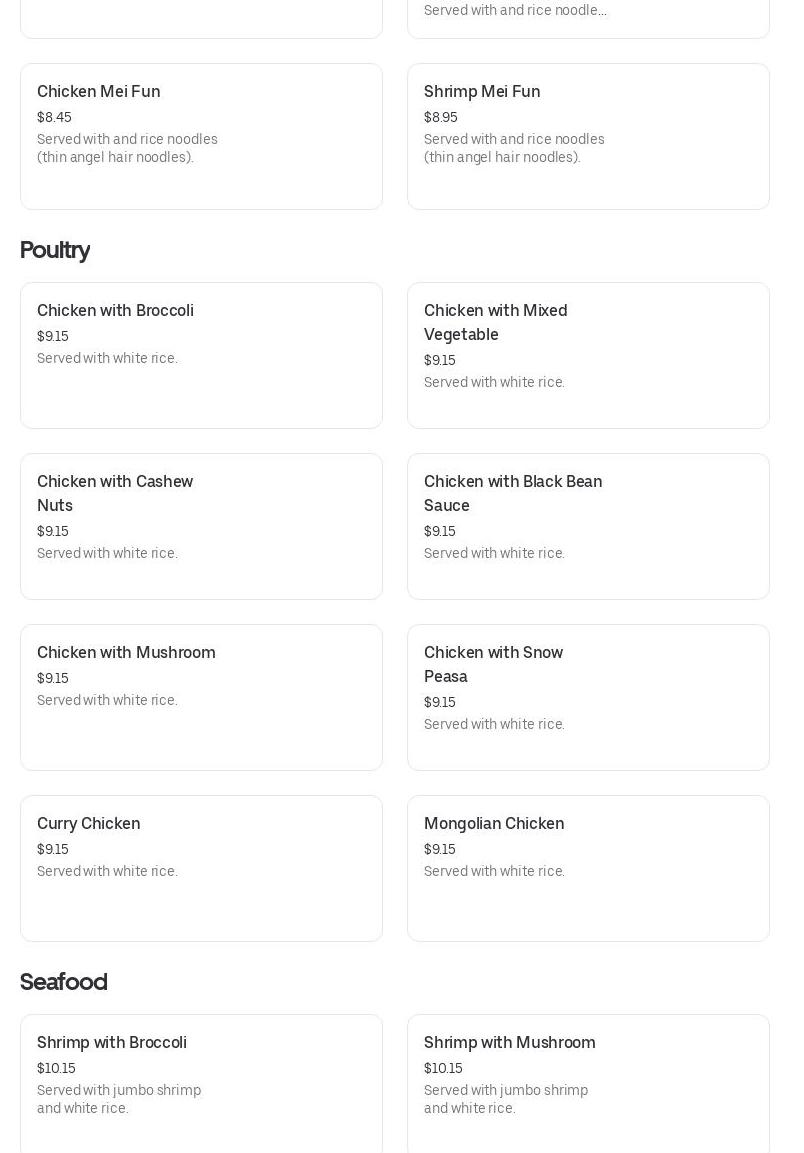
Task: Select the Mongolian Chicken card
Action: 587,868
